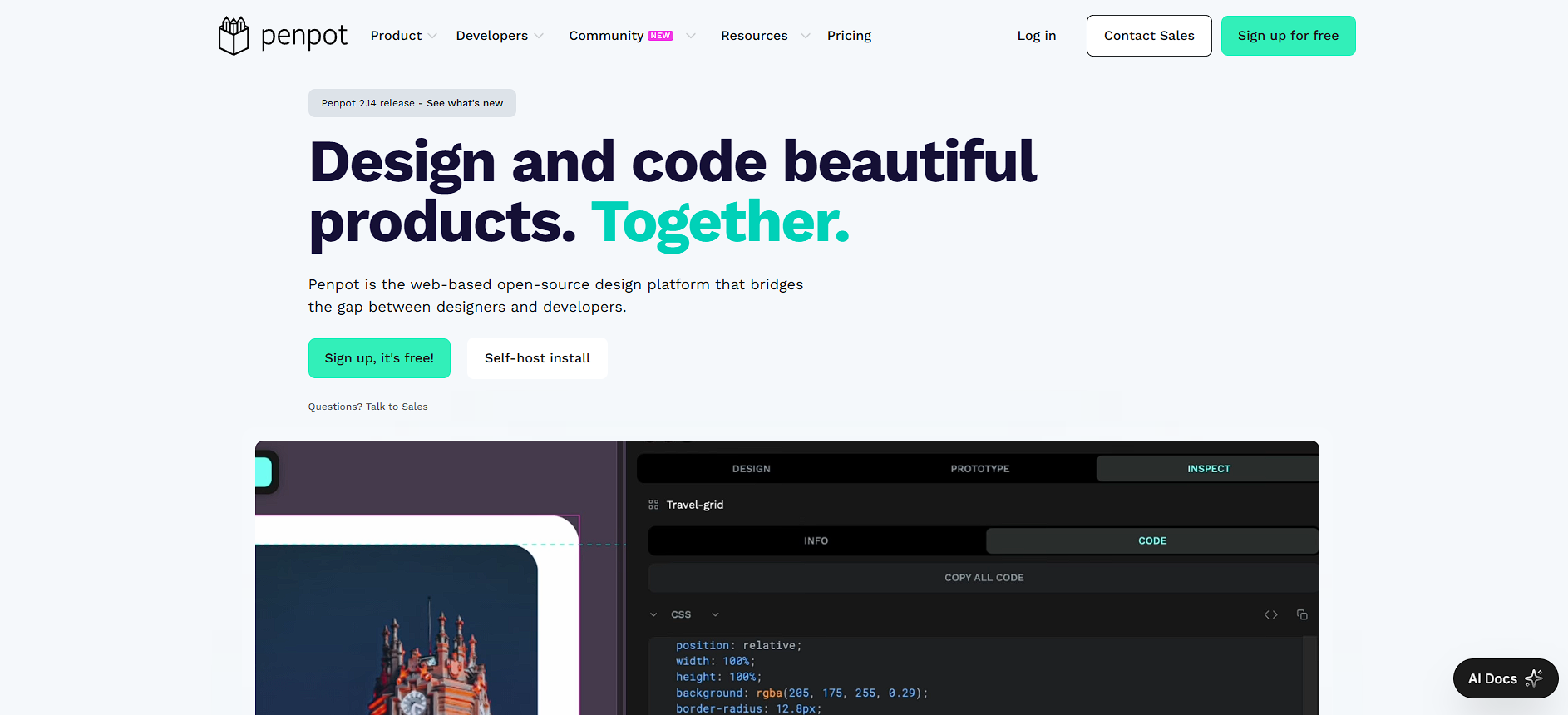Switch to the Info sub-tab

[816, 540]
